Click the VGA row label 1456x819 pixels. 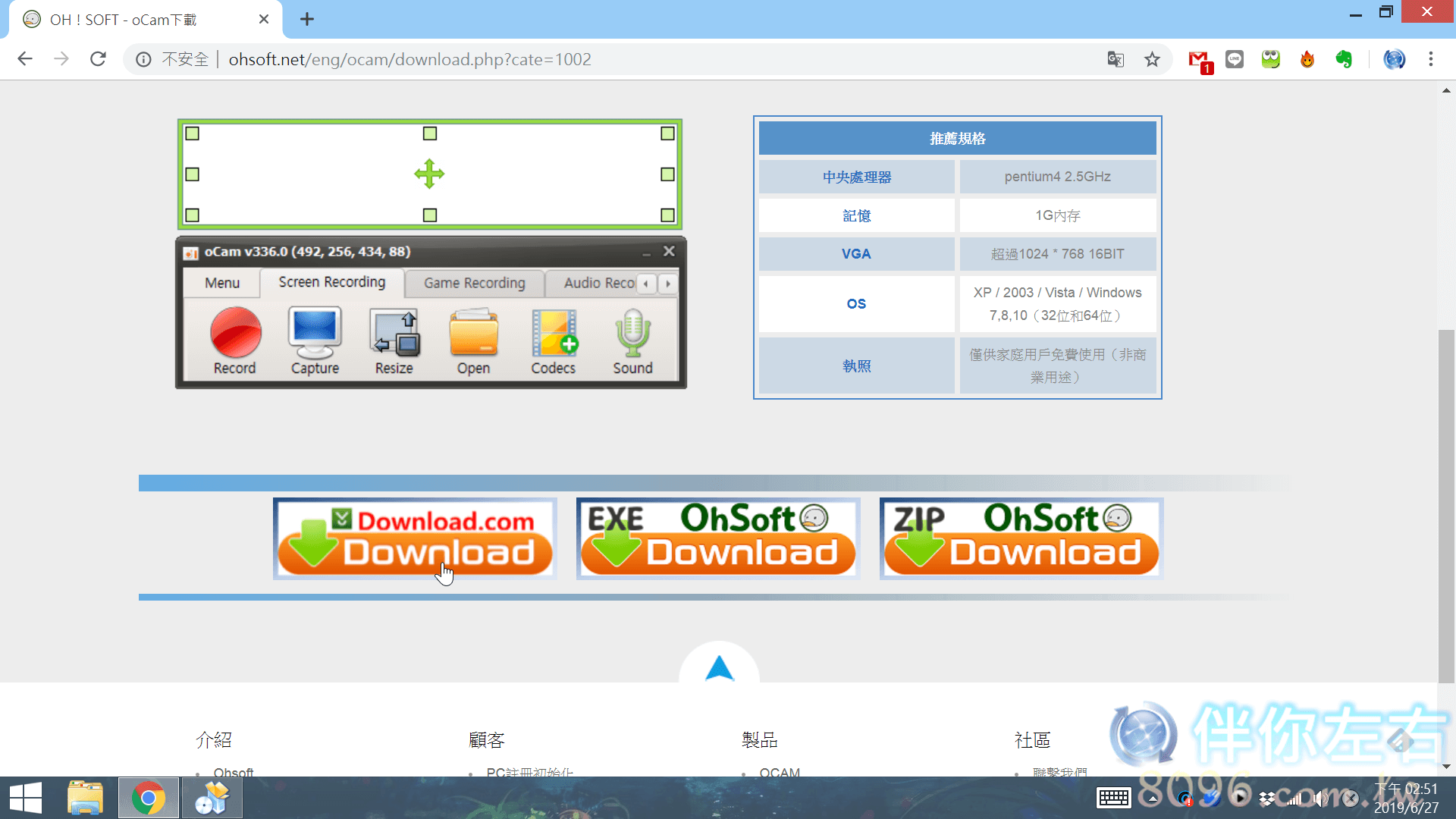click(x=857, y=254)
